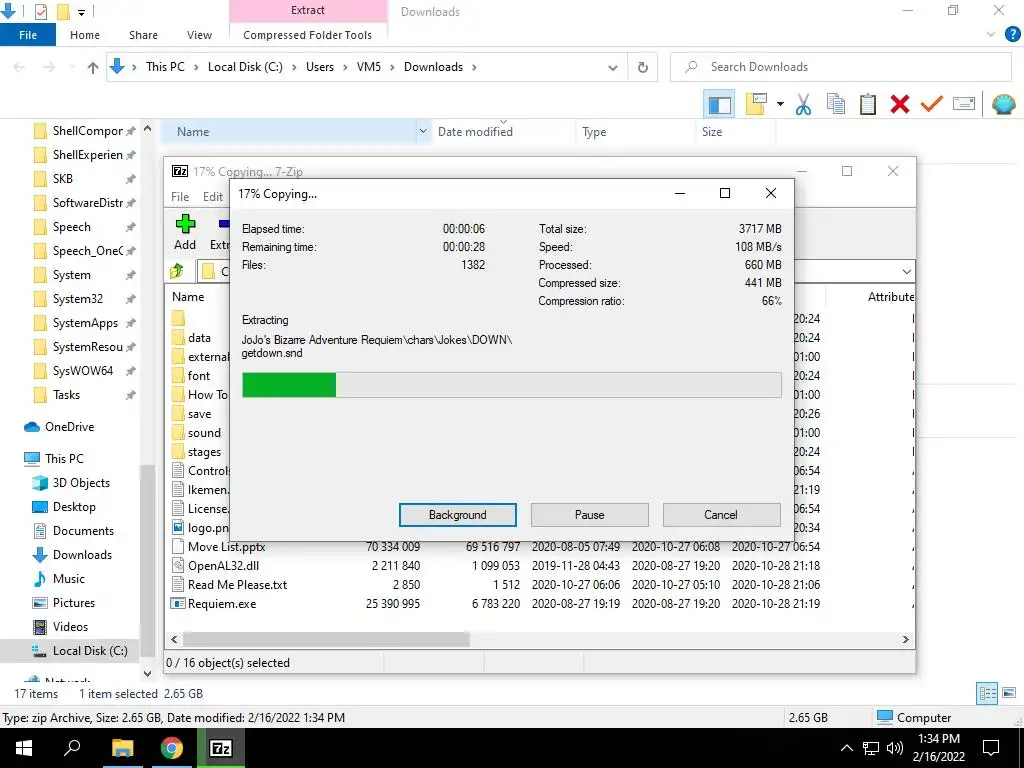Open Windows Start menu
This screenshot has height=768, width=1024.
[x=24, y=748]
